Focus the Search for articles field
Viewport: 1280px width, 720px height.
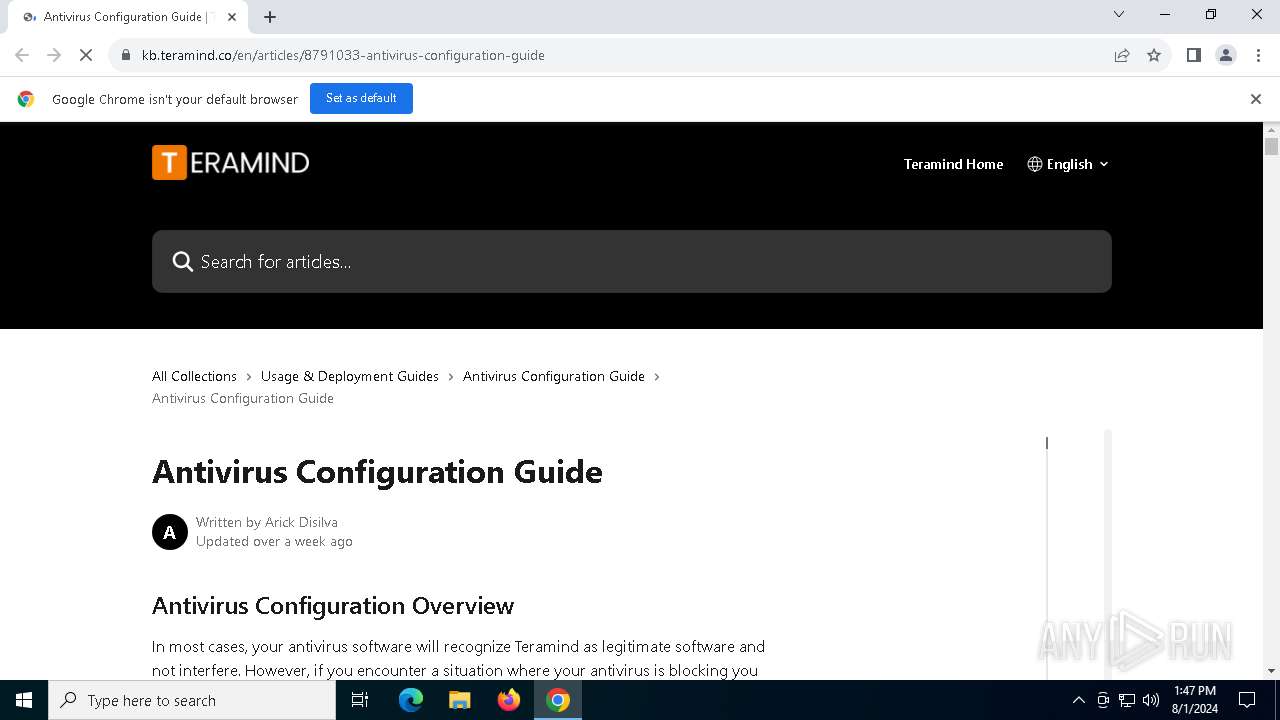(x=632, y=262)
